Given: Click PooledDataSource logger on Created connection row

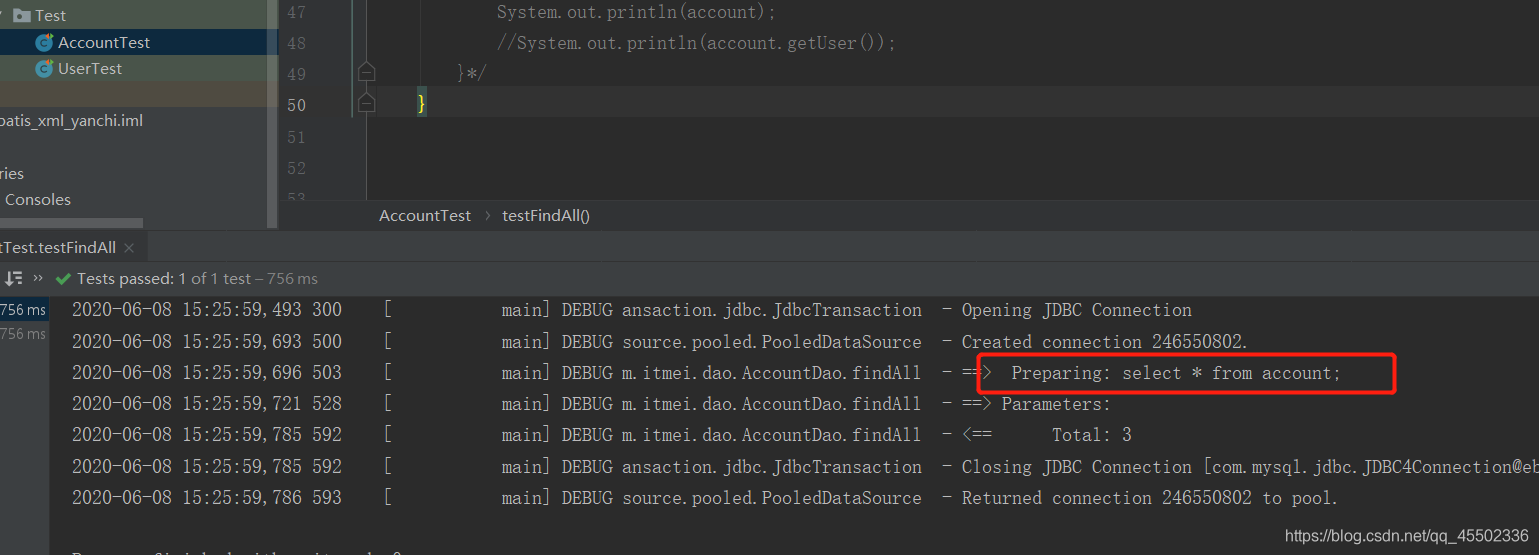Looking at the screenshot, I should coord(771,341).
